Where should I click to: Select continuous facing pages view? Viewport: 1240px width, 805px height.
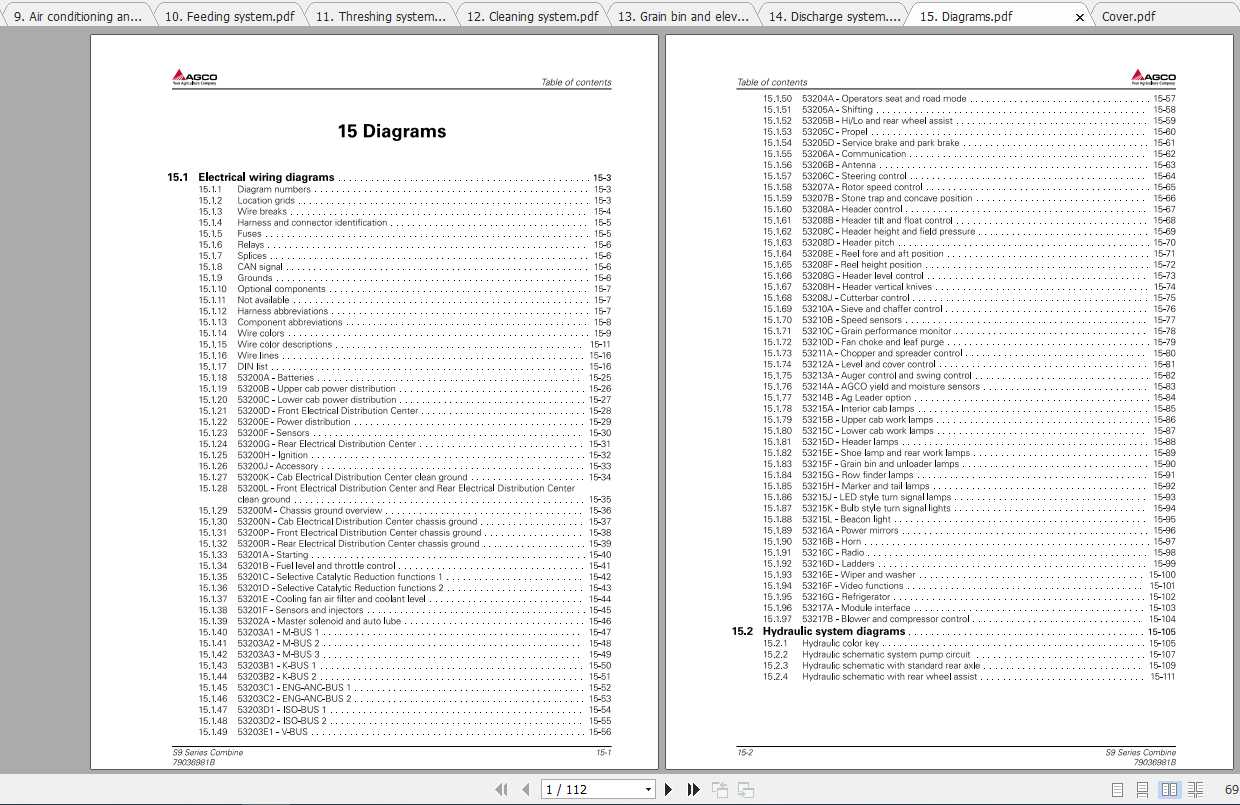tap(1195, 789)
